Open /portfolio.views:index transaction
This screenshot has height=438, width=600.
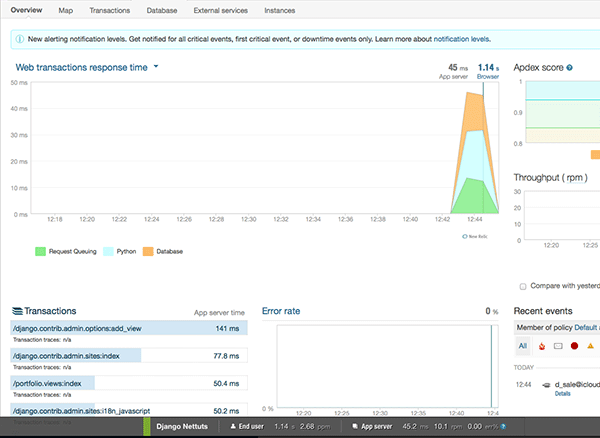pyautogui.click(x=129, y=383)
